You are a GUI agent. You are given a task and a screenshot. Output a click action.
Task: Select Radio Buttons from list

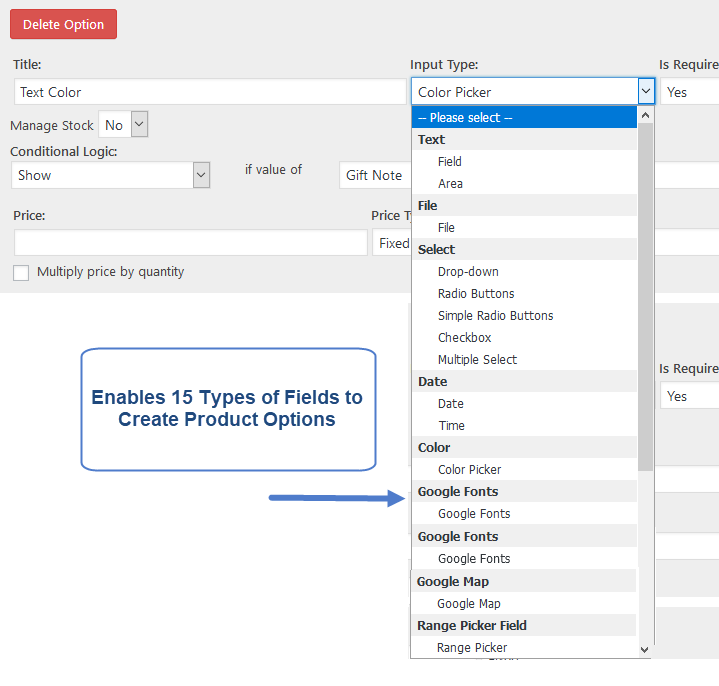click(x=476, y=293)
